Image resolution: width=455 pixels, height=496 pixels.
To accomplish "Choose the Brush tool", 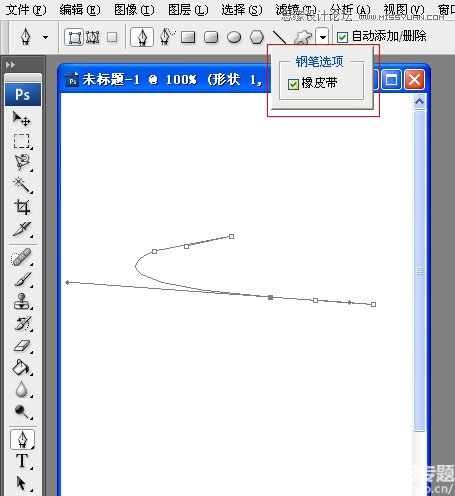I will click(22, 279).
